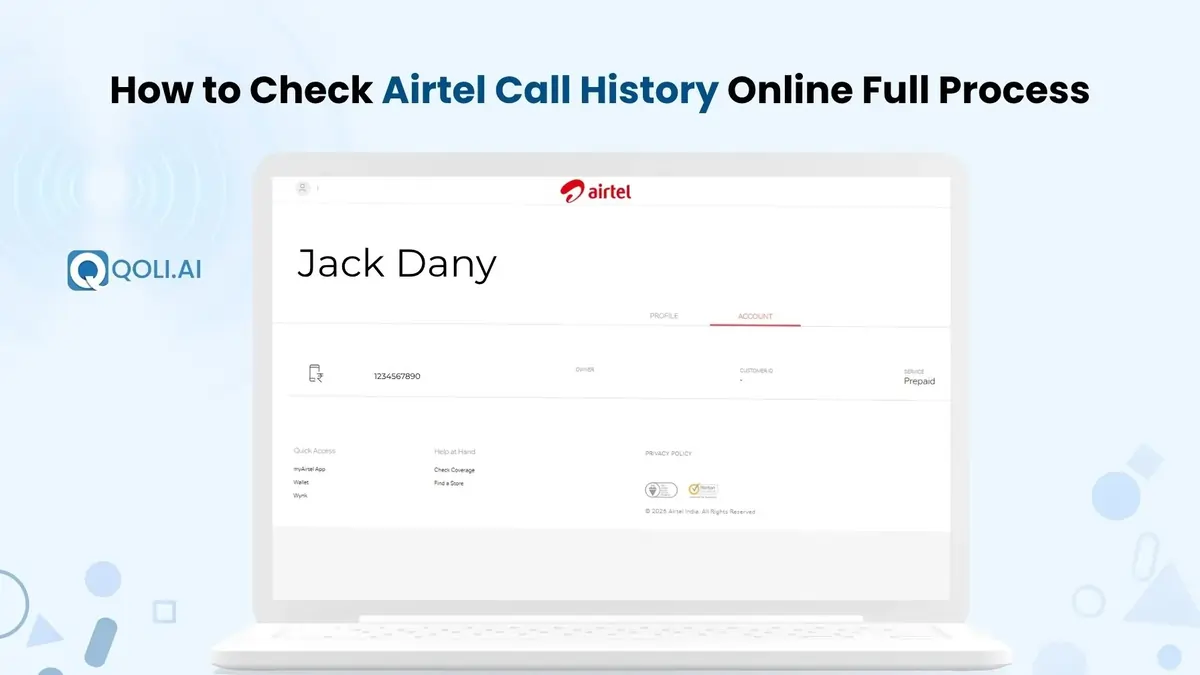This screenshot has height=675, width=1200.
Task: Click the OWNER field label
Action: pos(585,369)
